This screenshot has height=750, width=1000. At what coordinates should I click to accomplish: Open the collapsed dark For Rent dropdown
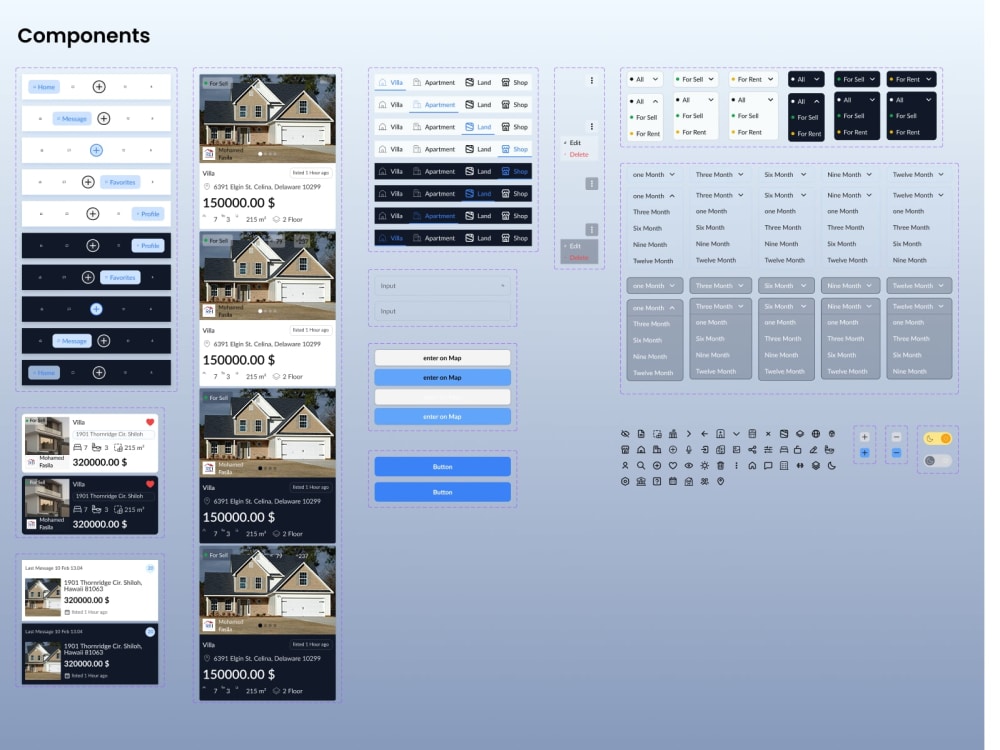point(911,79)
